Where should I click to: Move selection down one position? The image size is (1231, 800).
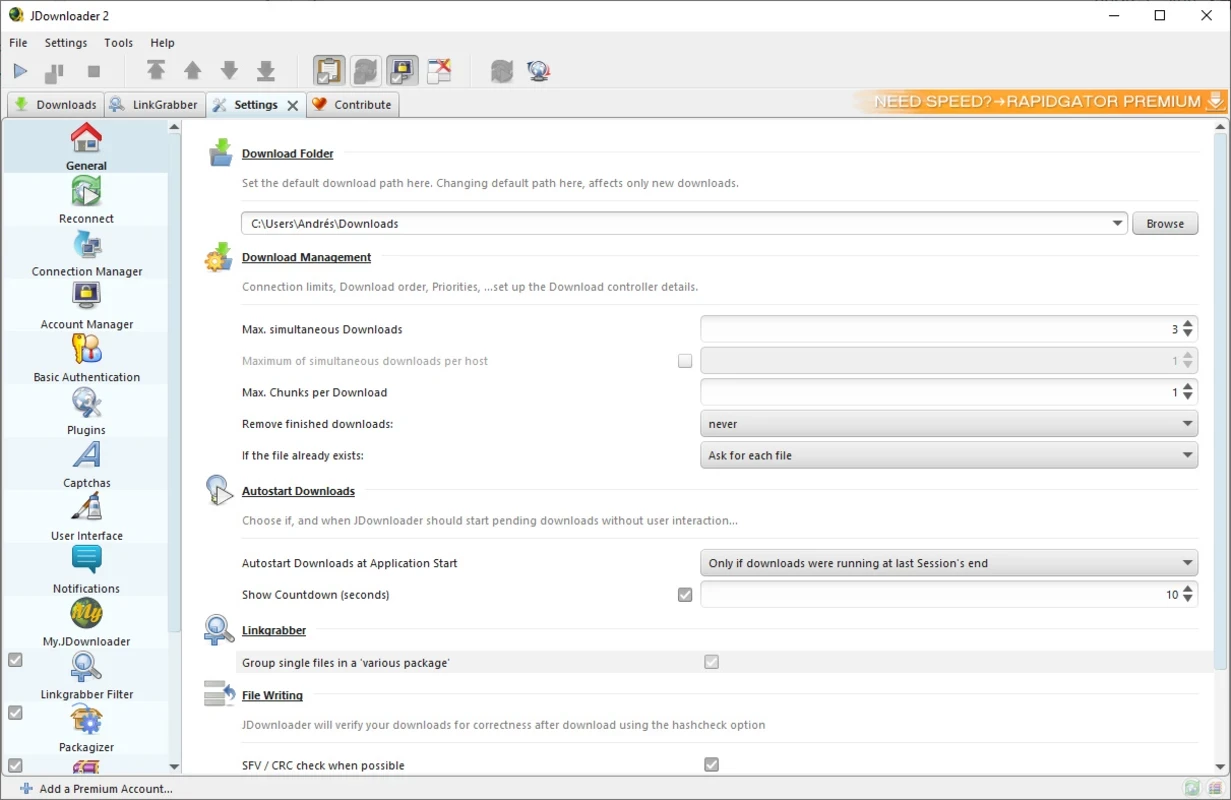coord(229,71)
